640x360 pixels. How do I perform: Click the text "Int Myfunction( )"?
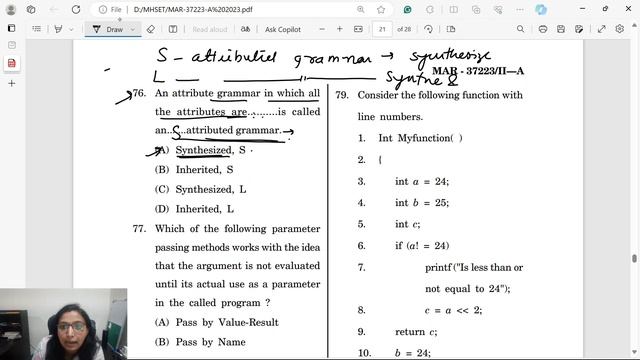pos(420,138)
